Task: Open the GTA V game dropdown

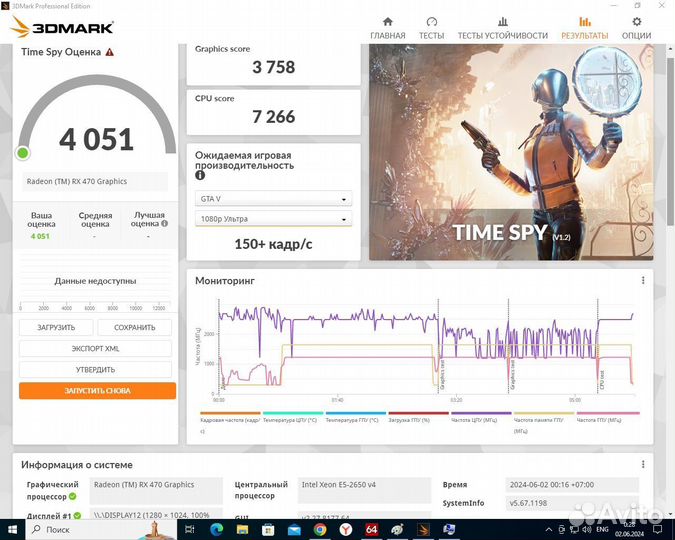Action: coord(273,199)
